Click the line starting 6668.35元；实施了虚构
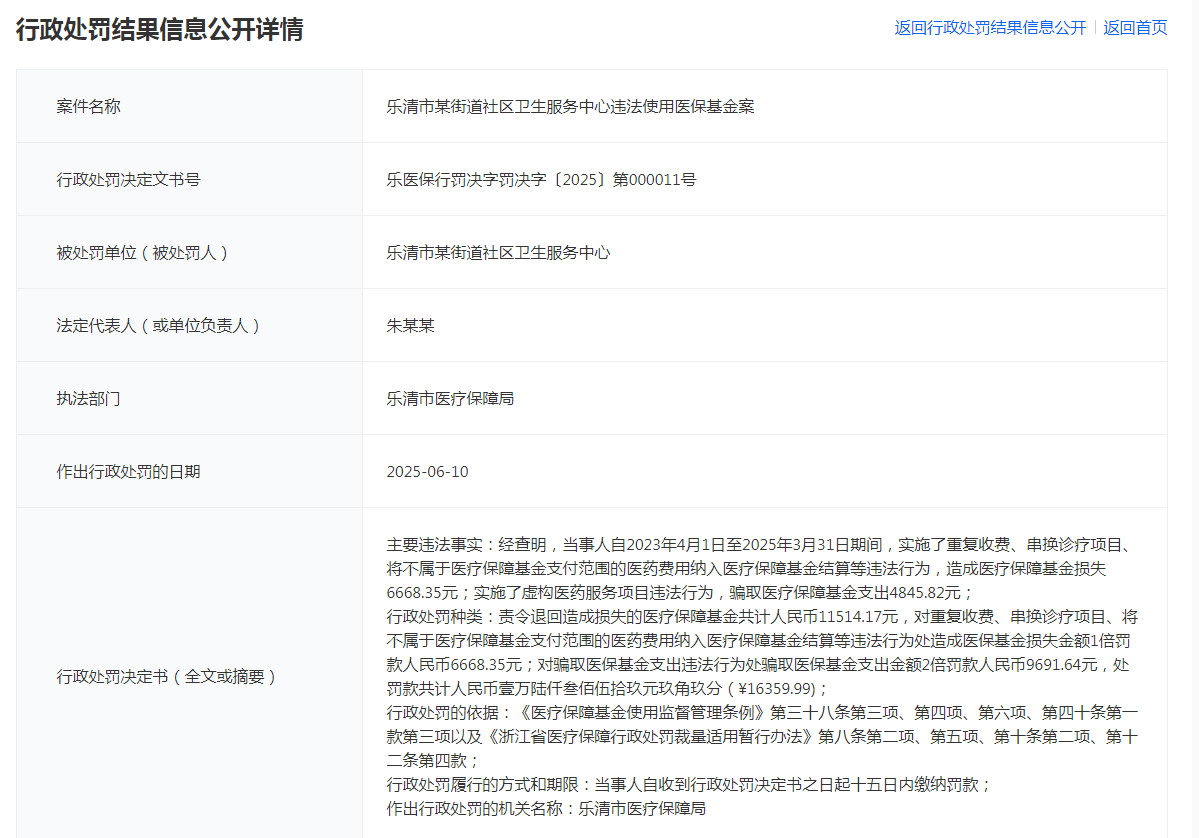 (x=680, y=593)
